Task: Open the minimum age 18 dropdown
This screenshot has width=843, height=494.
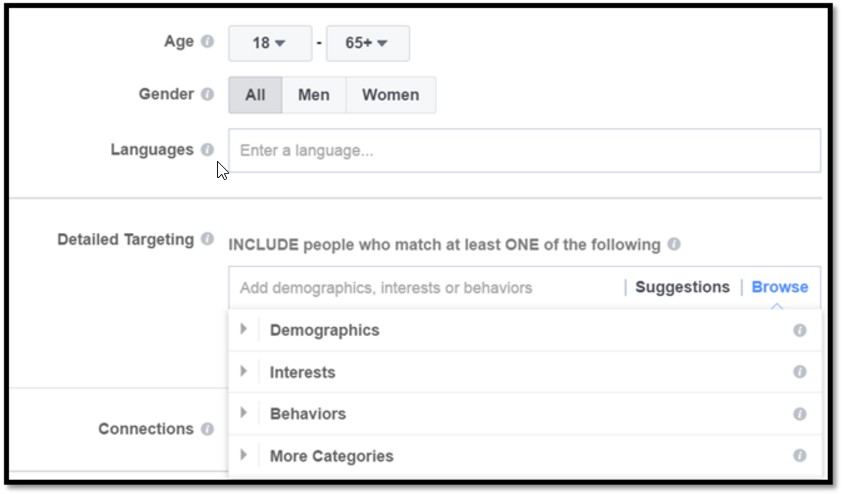Action: pos(268,43)
